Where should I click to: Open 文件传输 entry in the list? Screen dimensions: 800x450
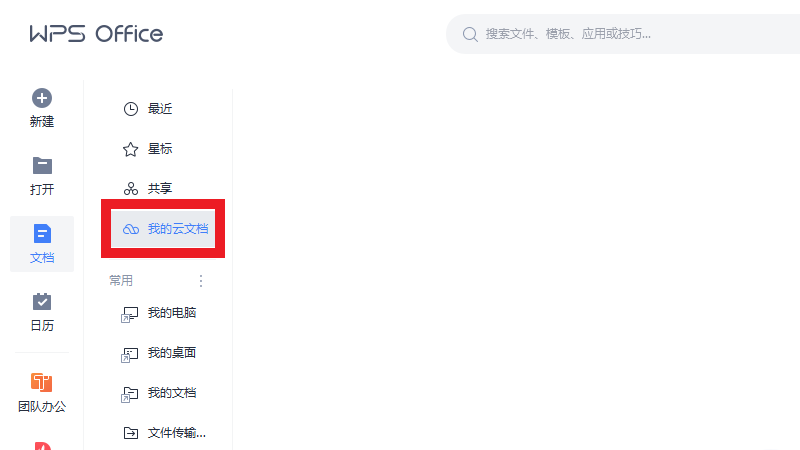164,433
